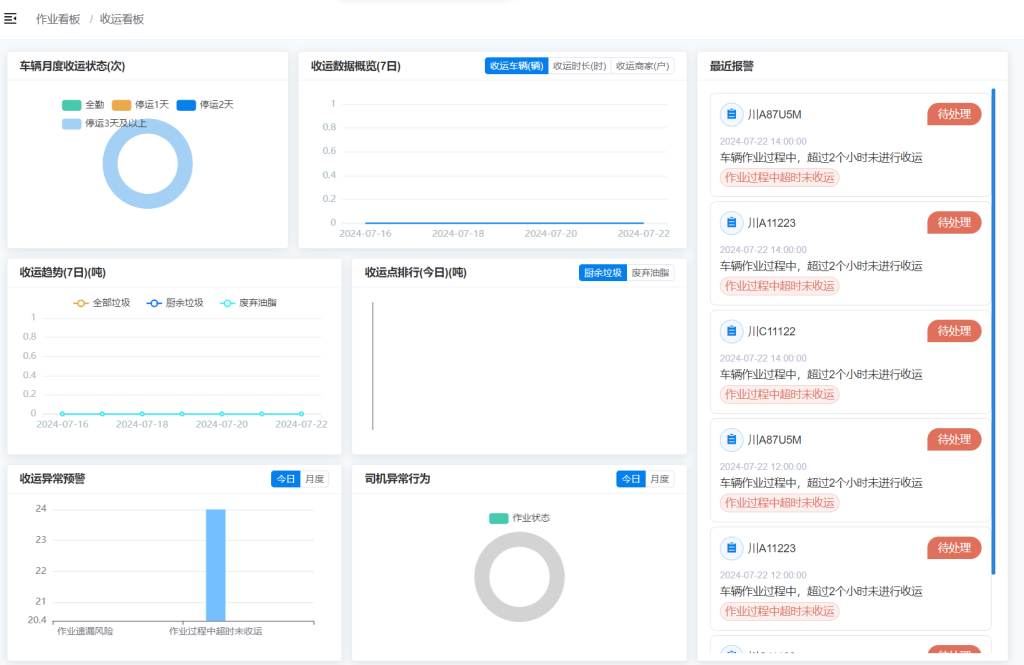Toggle 作业状态 legend in driver behavior chart

click(x=519, y=518)
